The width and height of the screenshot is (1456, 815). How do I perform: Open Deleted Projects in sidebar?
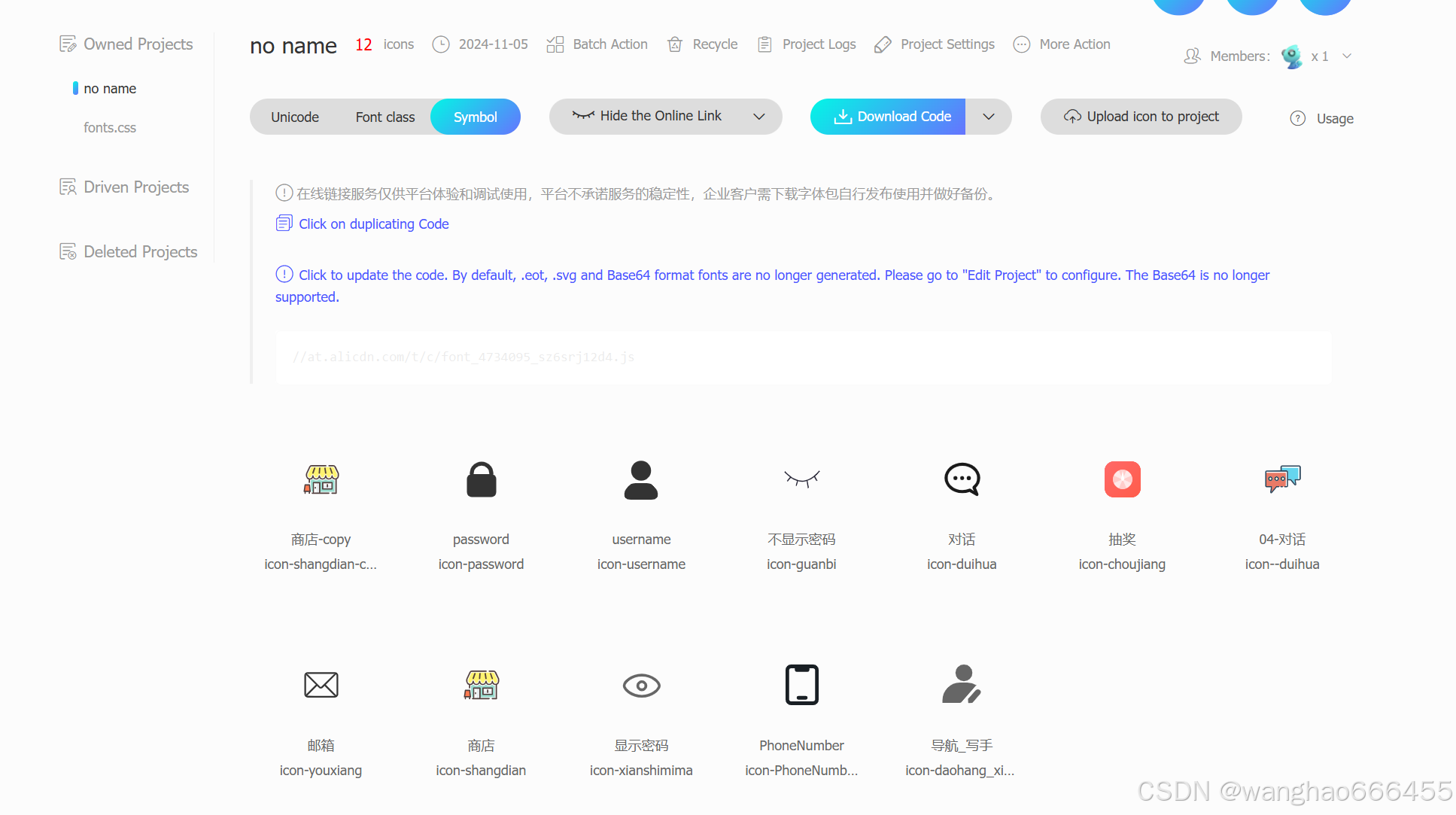(x=140, y=252)
